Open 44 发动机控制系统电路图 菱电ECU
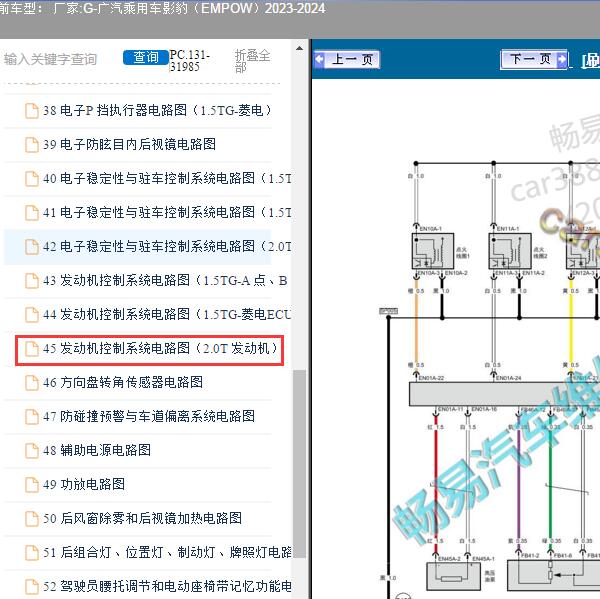The height and width of the screenshot is (599, 600). [167, 315]
